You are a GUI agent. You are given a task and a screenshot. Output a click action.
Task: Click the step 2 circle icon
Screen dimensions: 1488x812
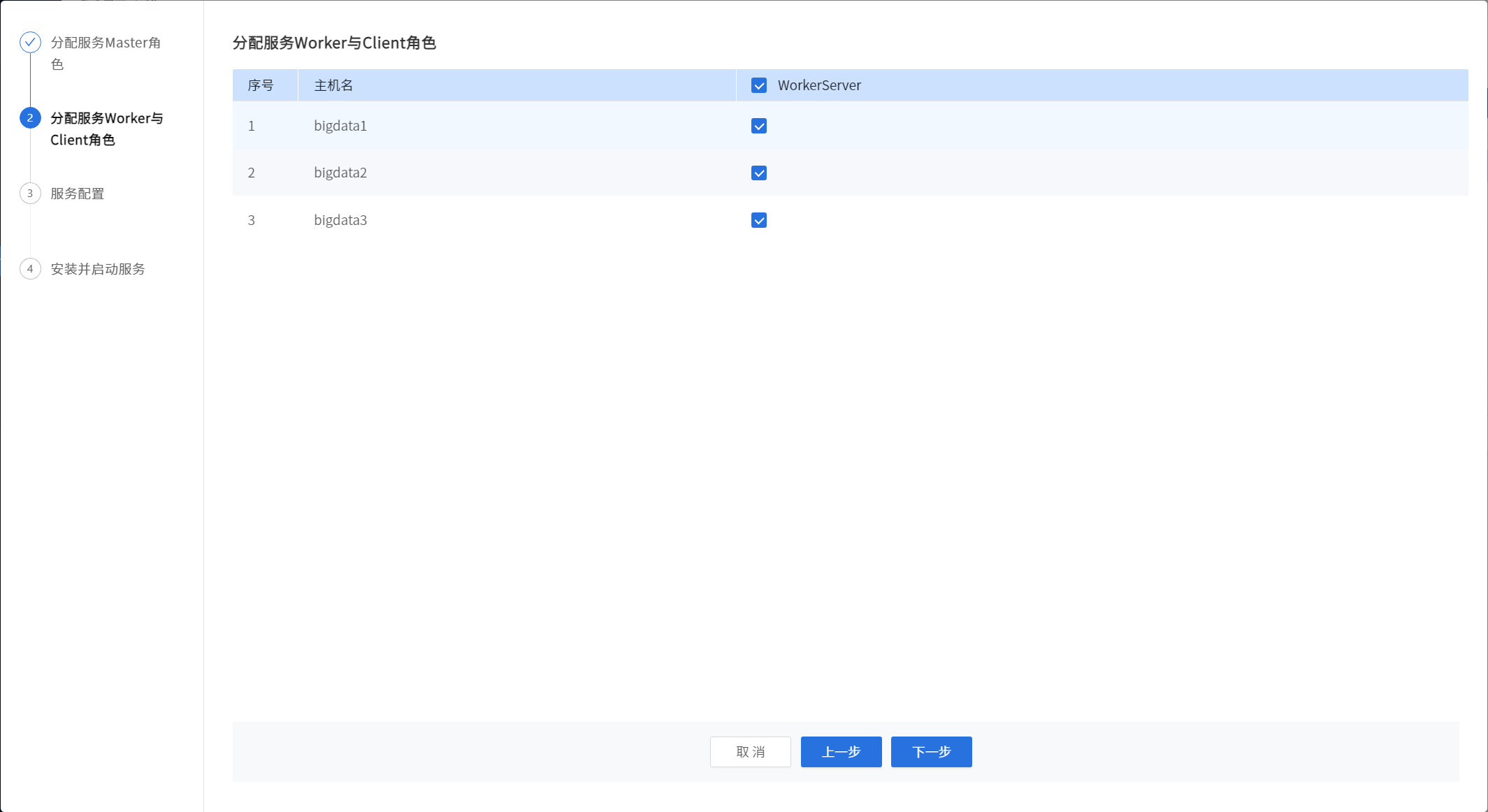point(30,118)
